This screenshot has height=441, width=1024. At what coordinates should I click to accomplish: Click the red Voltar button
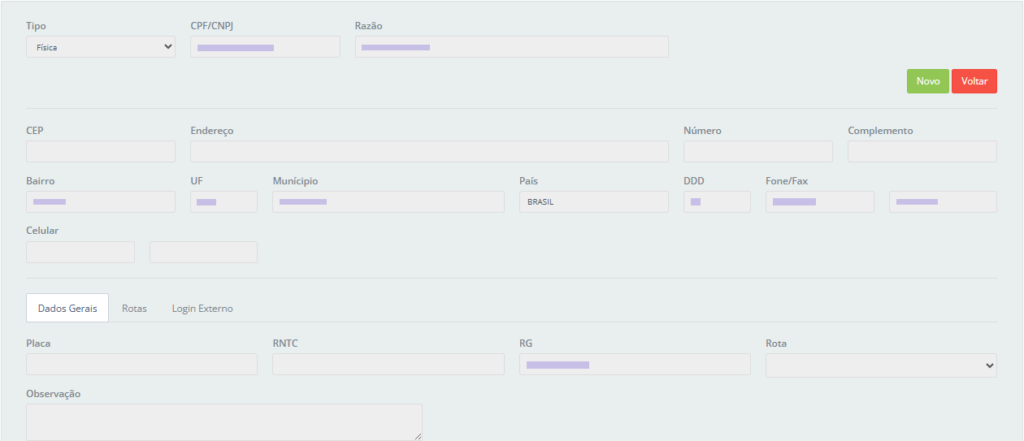(974, 81)
